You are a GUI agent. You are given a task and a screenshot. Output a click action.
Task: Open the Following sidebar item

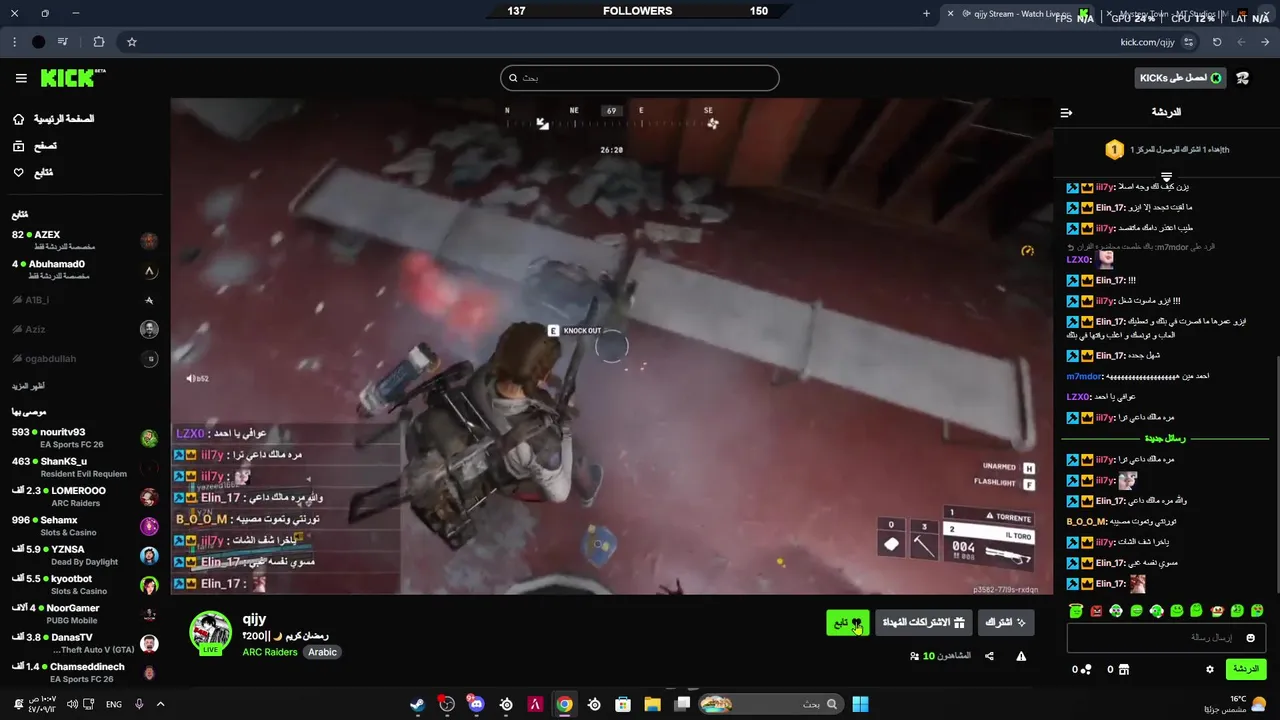(x=33, y=173)
